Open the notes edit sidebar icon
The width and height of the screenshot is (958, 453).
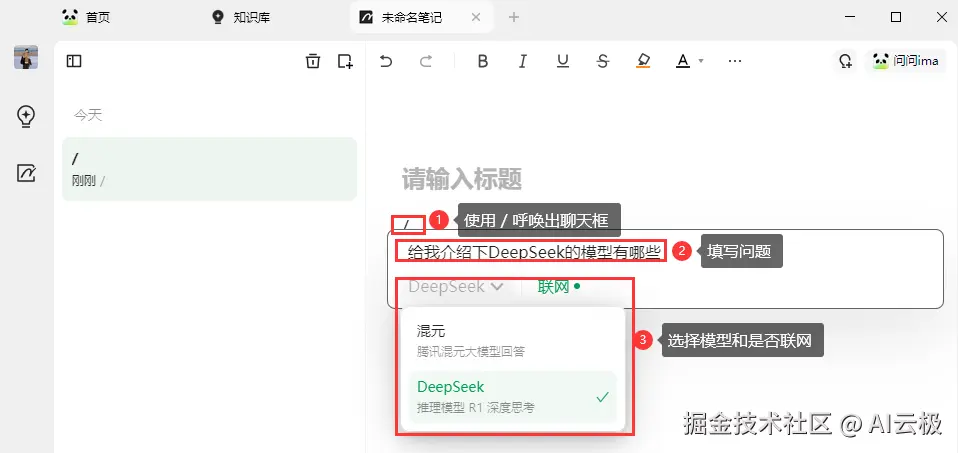click(x=26, y=173)
